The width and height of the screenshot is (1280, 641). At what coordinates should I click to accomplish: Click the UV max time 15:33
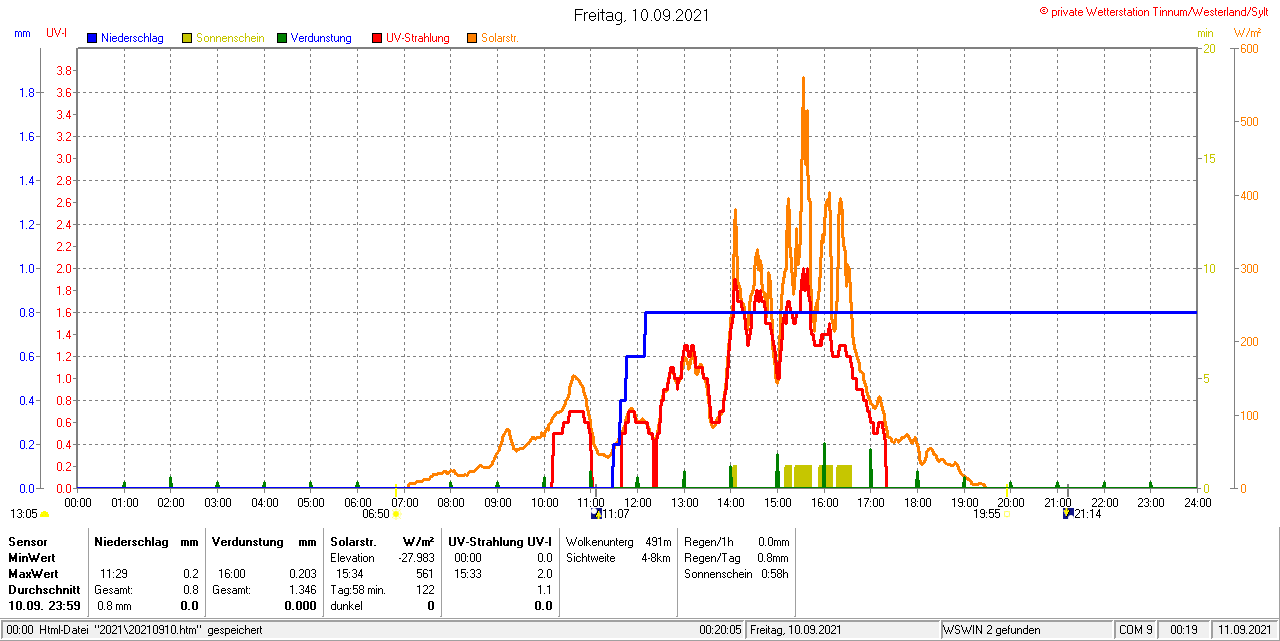tap(468, 574)
